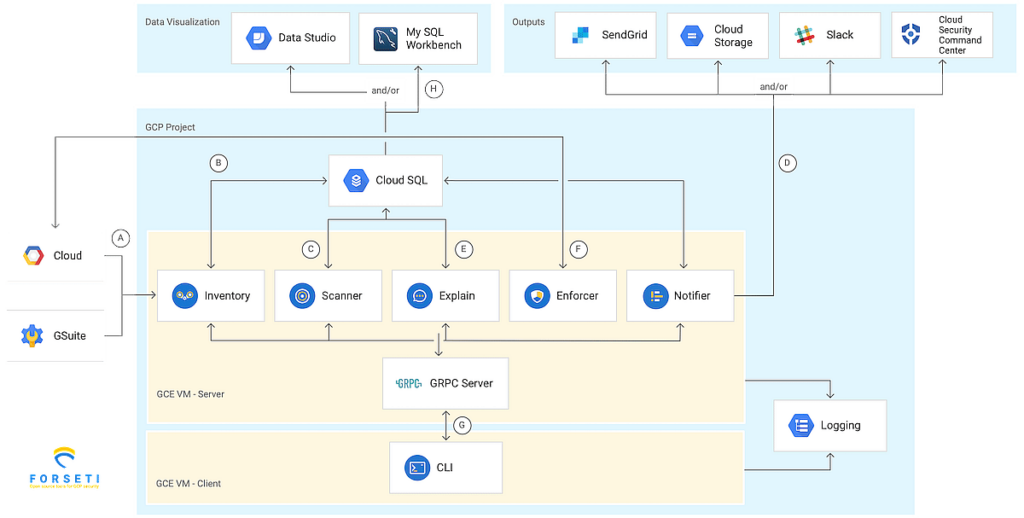The height and width of the screenshot is (518, 1024).
Task: Click the "Cloud" label beside Google Cloud logo
Action: point(67,255)
